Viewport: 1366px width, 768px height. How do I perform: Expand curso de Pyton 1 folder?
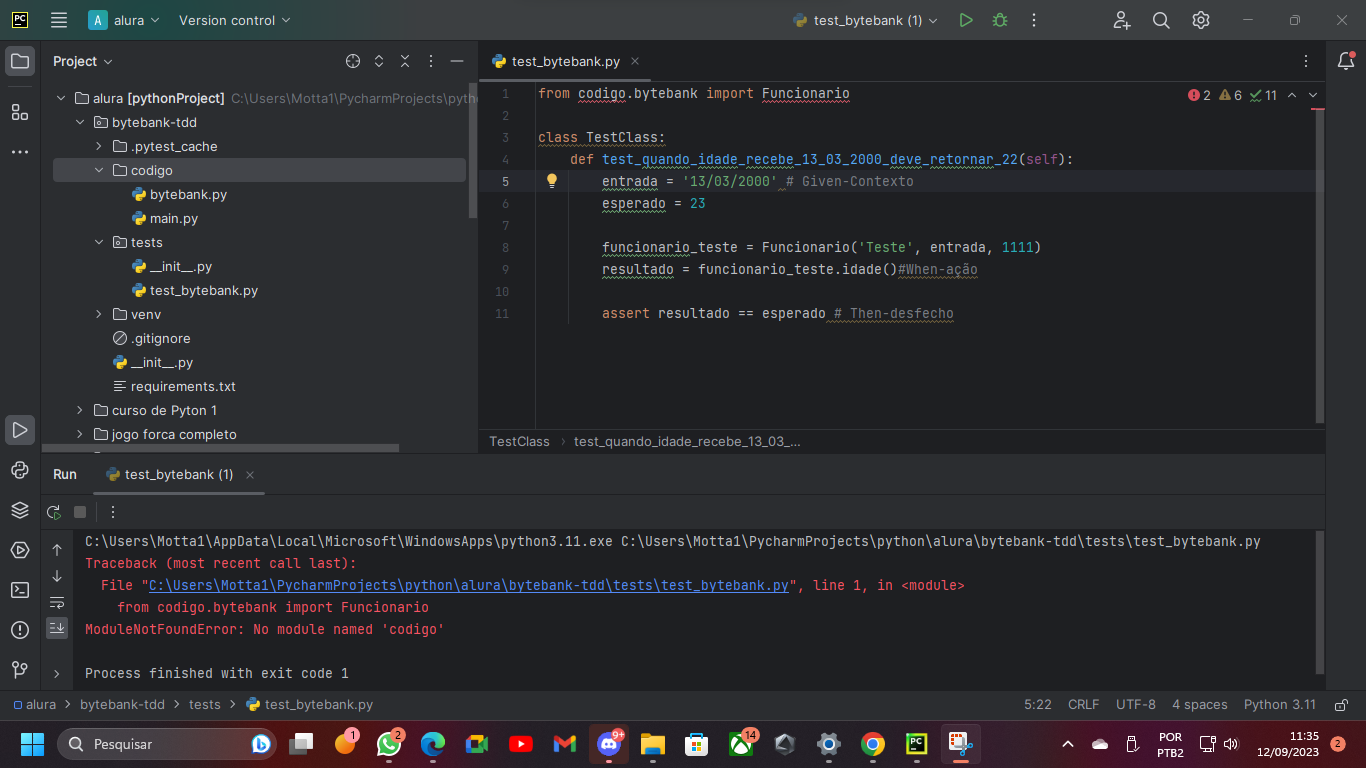click(80, 410)
